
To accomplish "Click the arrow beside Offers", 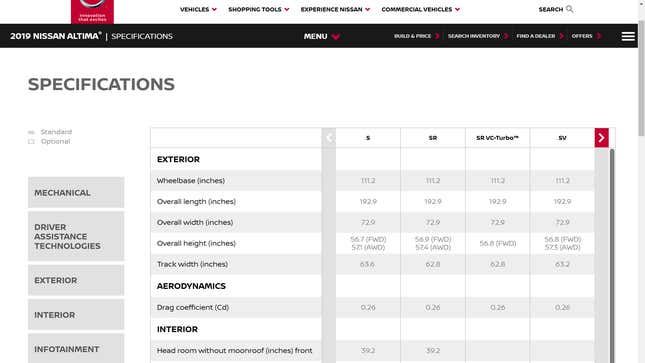I will [599, 36].
